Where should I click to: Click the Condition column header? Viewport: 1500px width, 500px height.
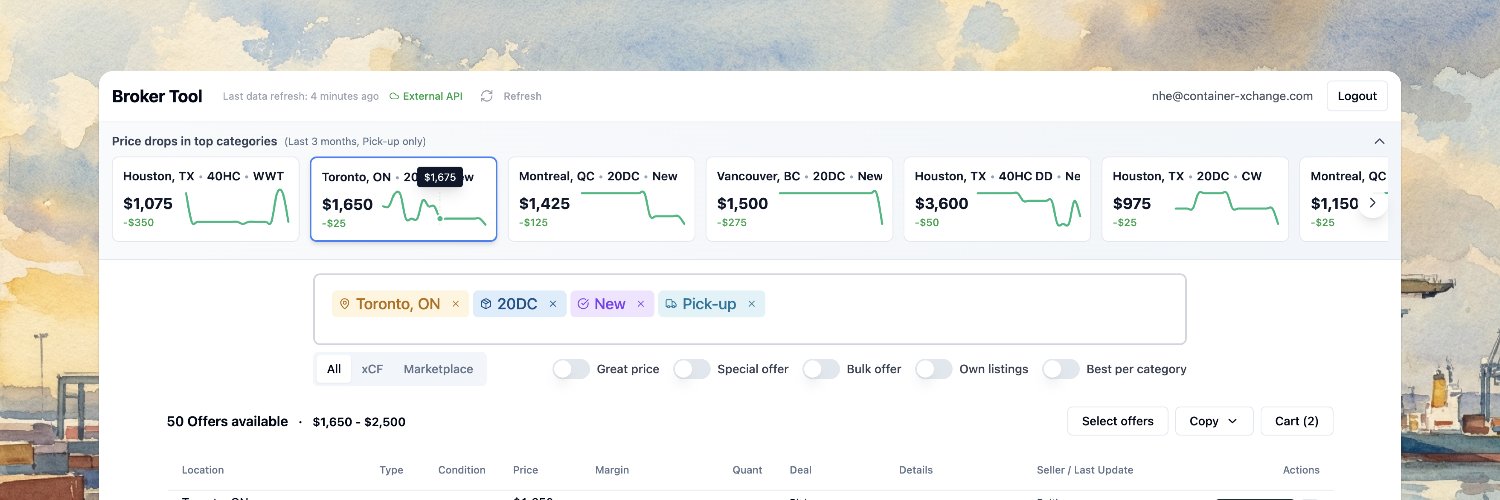point(462,470)
